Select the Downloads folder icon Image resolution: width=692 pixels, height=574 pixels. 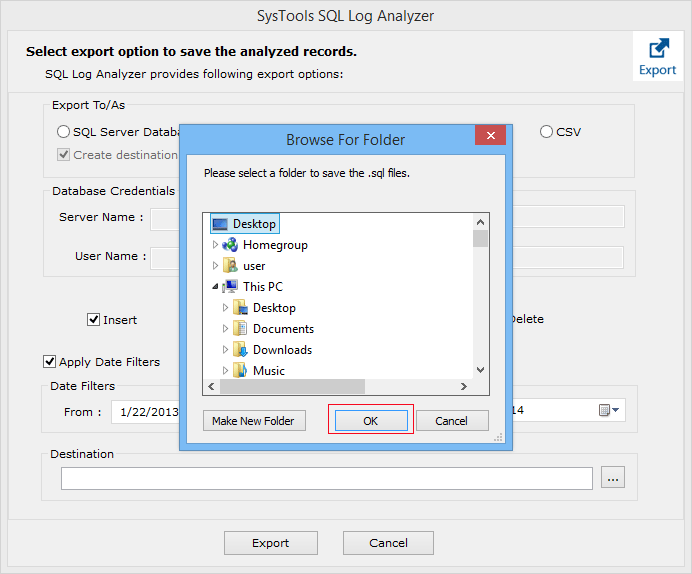tap(240, 350)
